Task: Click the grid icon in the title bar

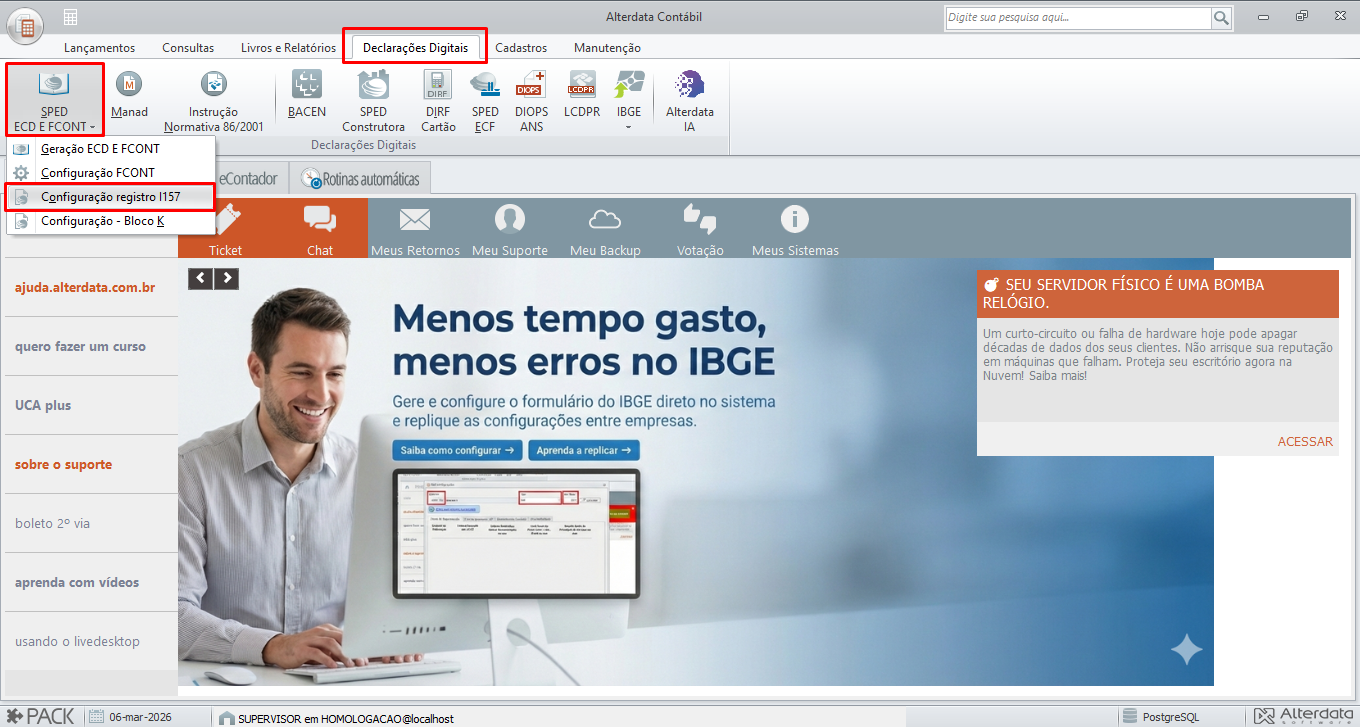Action: 71,17
